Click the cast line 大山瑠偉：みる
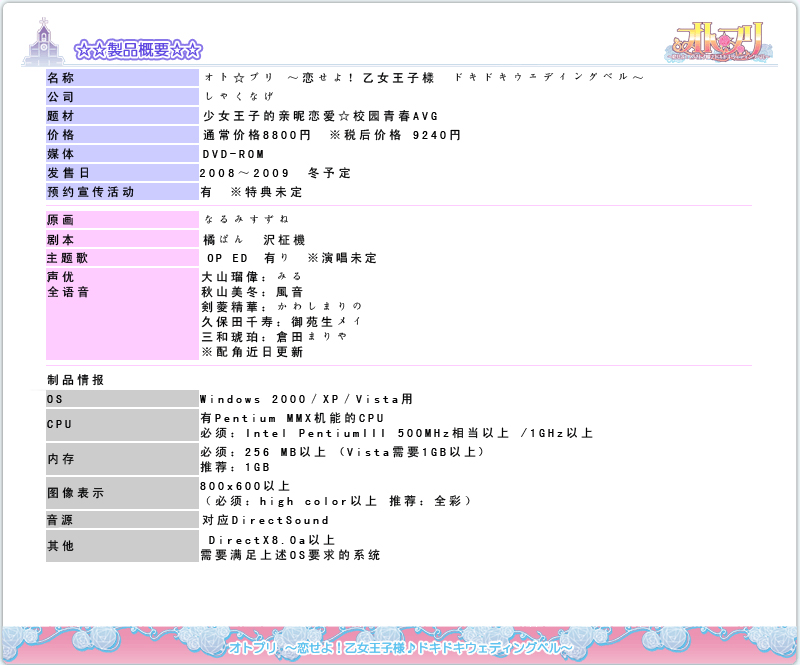Image resolution: width=800 pixels, height=665 pixels. click(252, 277)
